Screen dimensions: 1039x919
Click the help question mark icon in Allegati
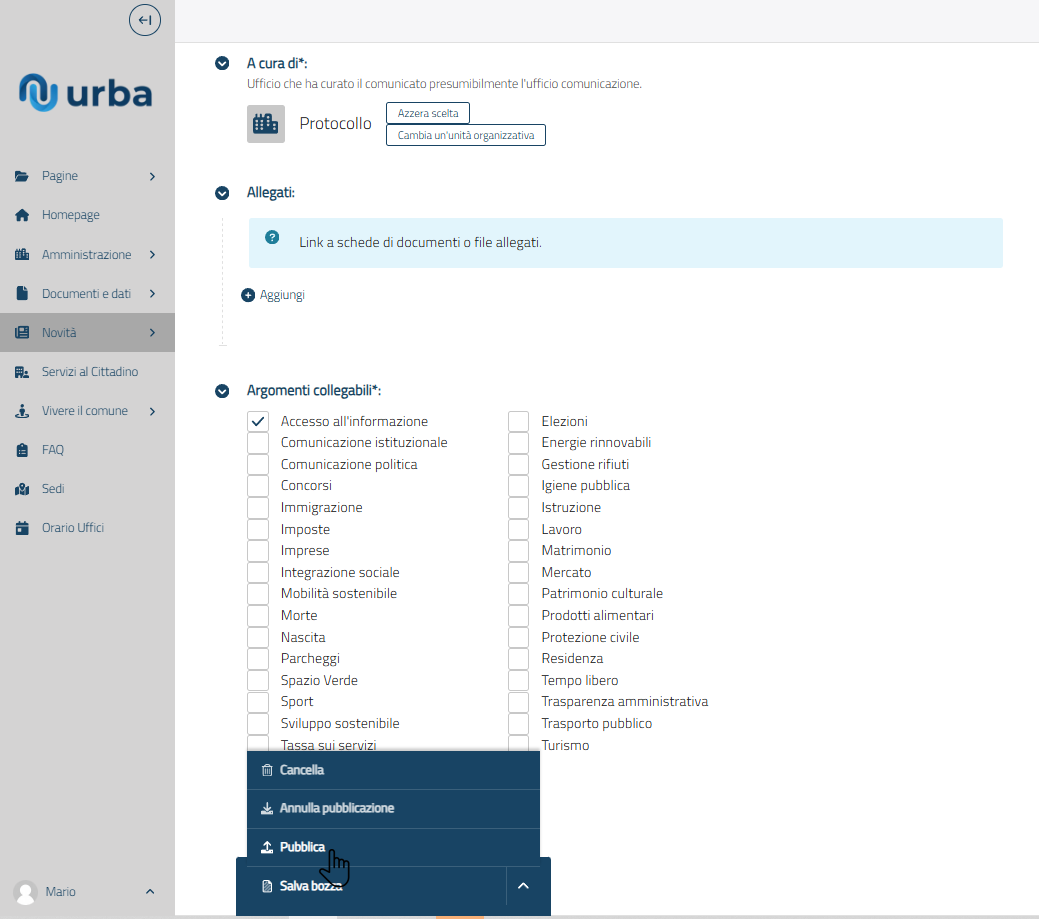pyautogui.click(x=272, y=238)
